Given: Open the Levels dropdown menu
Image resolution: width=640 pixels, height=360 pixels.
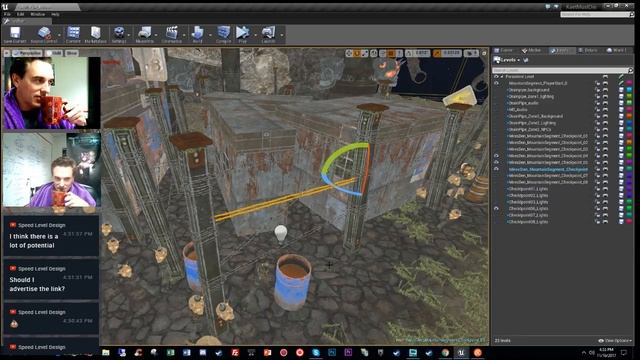Looking at the screenshot, I should (x=507, y=60).
